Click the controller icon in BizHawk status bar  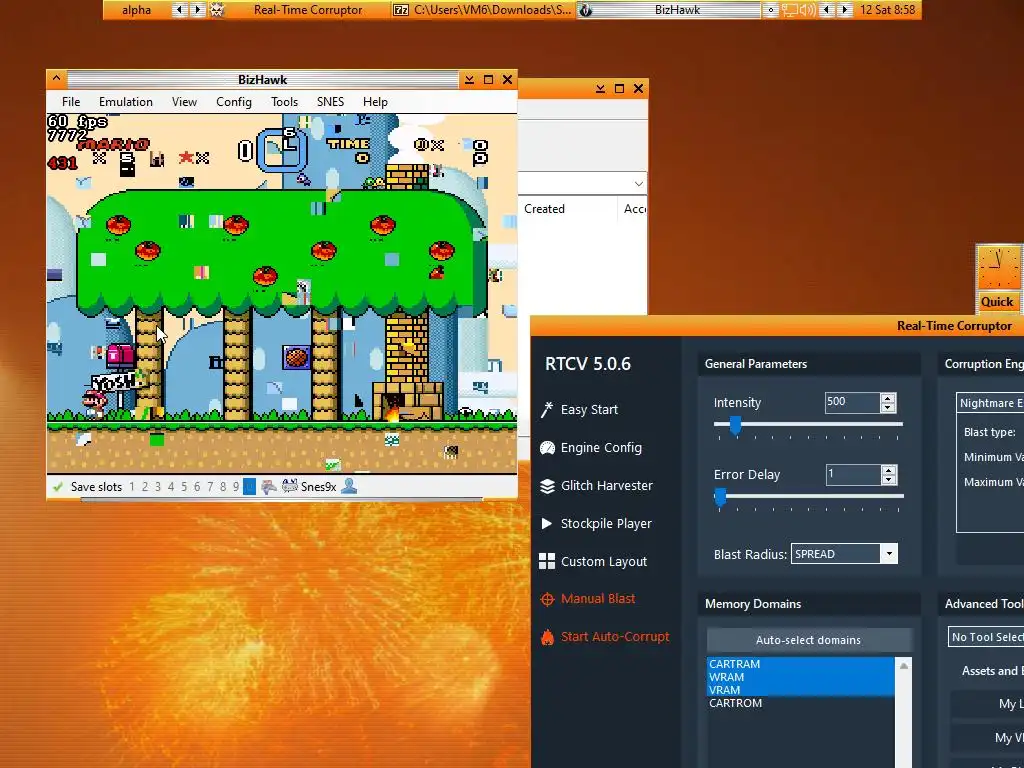tap(268, 487)
